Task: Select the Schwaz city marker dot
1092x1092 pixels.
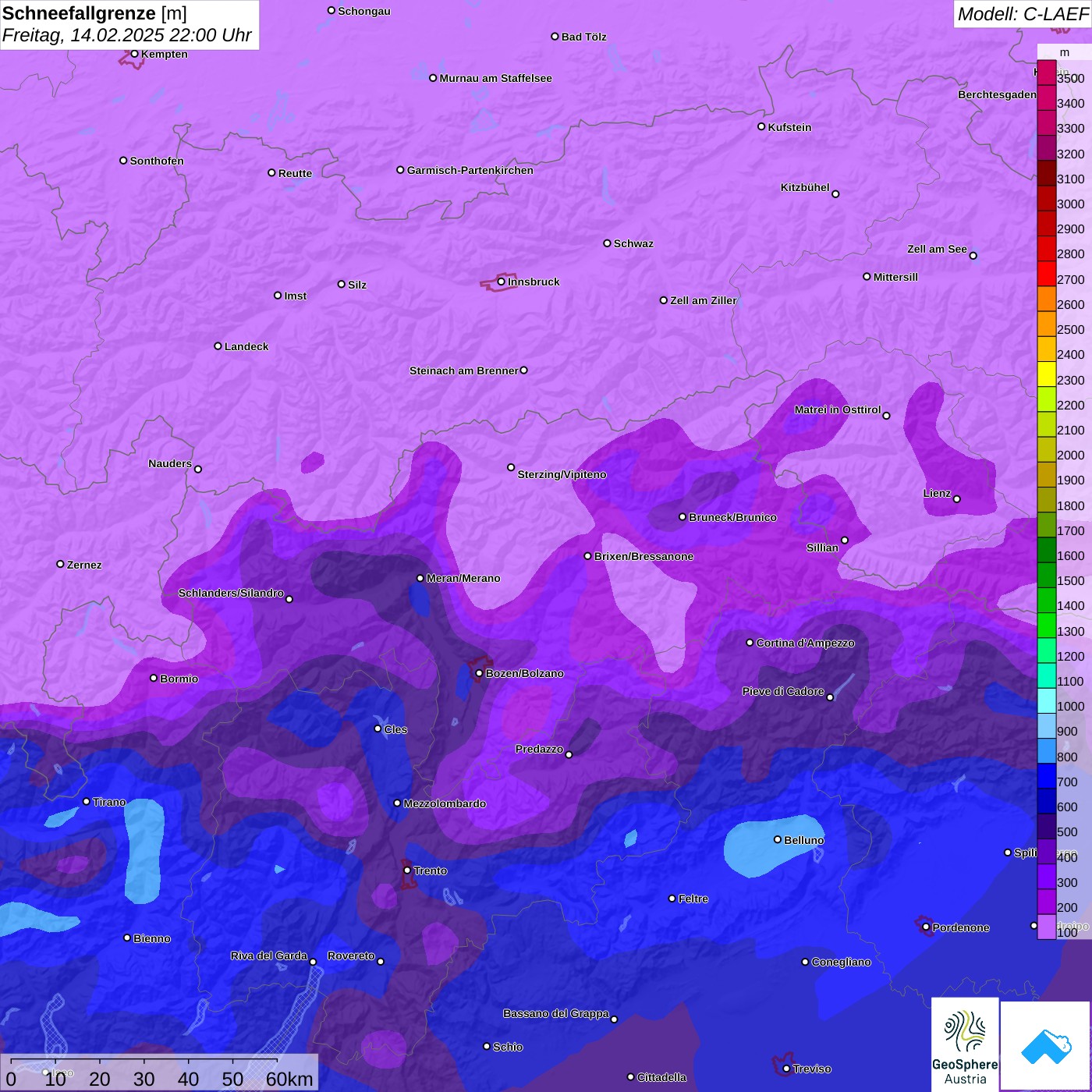Action: pos(607,243)
